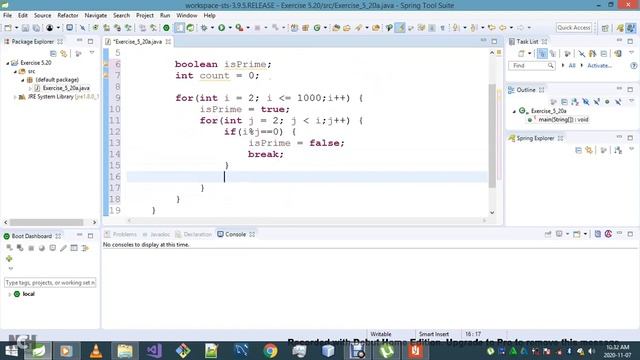Screen dimensions: 640x360
Task: Click Last Edit Location yellow arrow icon
Action: [491, 28]
